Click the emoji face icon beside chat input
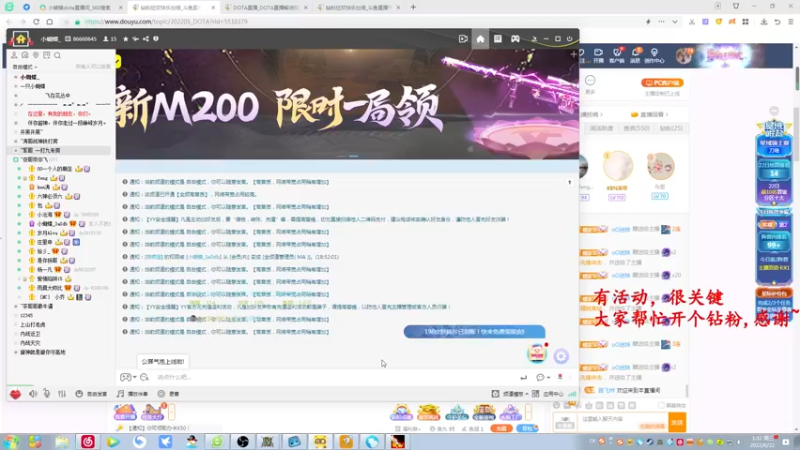800x450 pixels. [144, 378]
